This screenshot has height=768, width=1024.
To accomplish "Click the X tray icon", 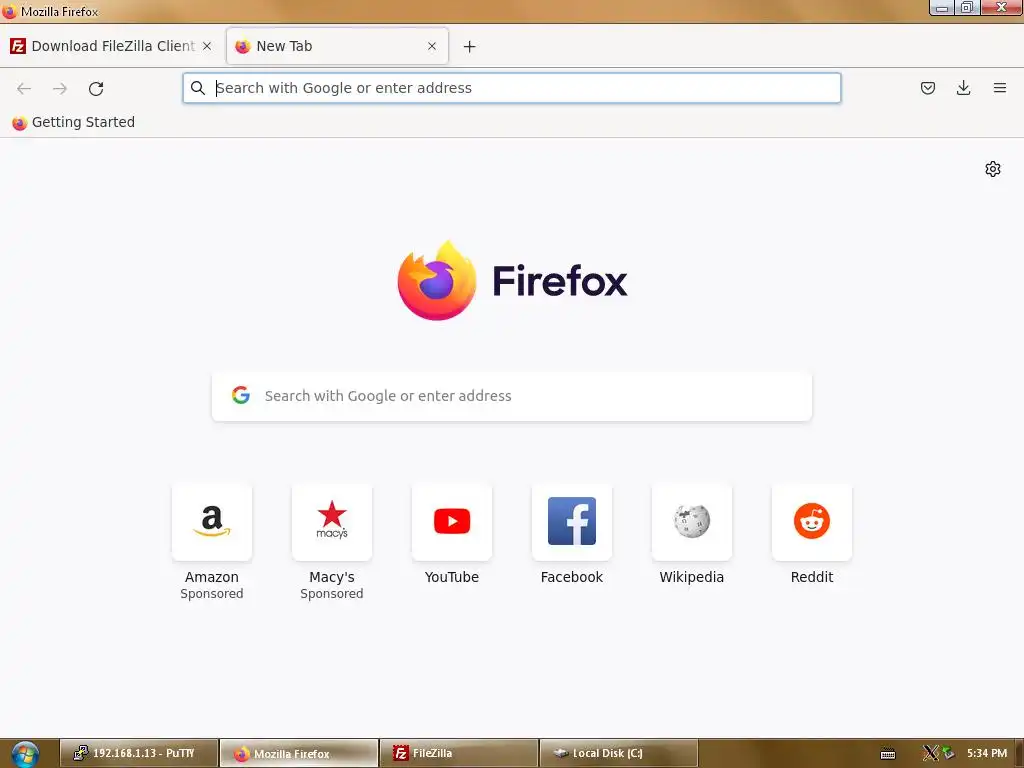I will coord(929,754).
